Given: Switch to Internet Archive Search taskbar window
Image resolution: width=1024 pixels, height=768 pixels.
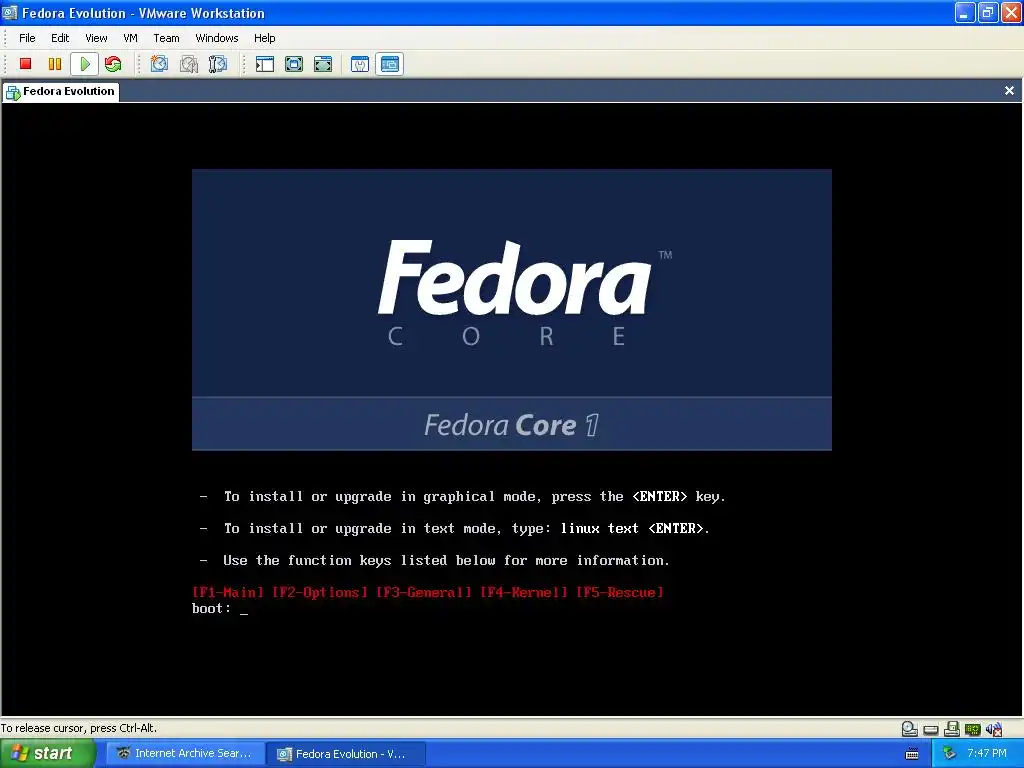Looking at the screenshot, I should (x=186, y=754).
